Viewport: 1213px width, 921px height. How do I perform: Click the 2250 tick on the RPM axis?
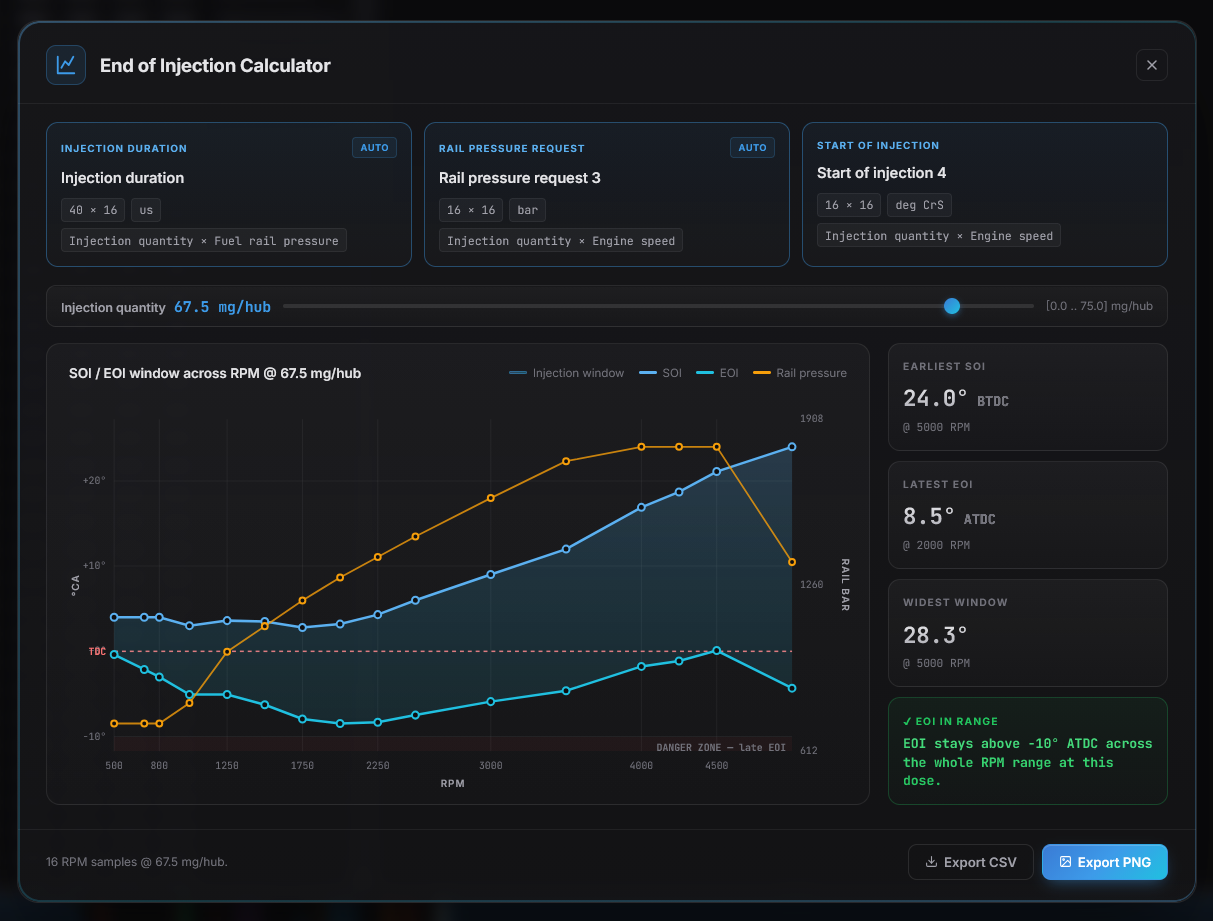[x=377, y=766]
